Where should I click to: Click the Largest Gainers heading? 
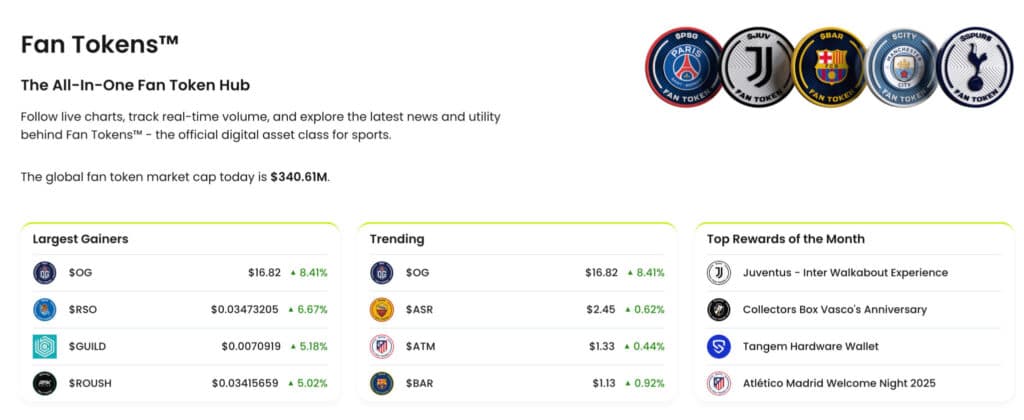[x=80, y=239]
